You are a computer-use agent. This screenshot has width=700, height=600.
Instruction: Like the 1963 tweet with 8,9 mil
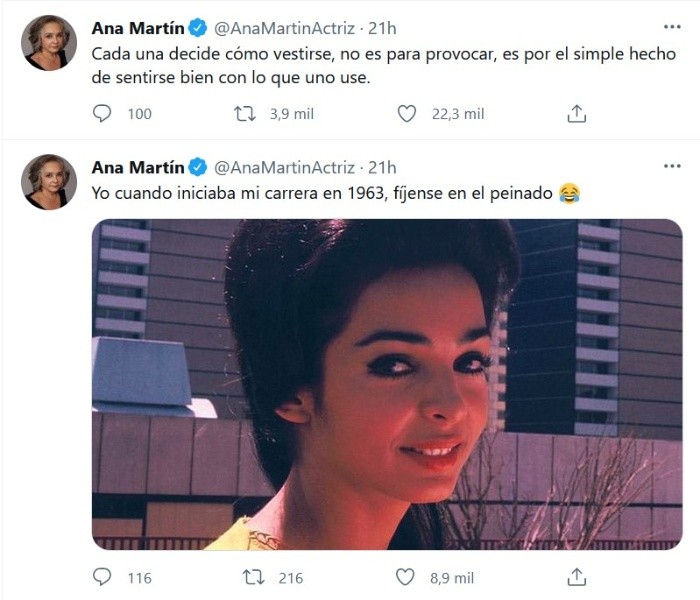pos(405,577)
